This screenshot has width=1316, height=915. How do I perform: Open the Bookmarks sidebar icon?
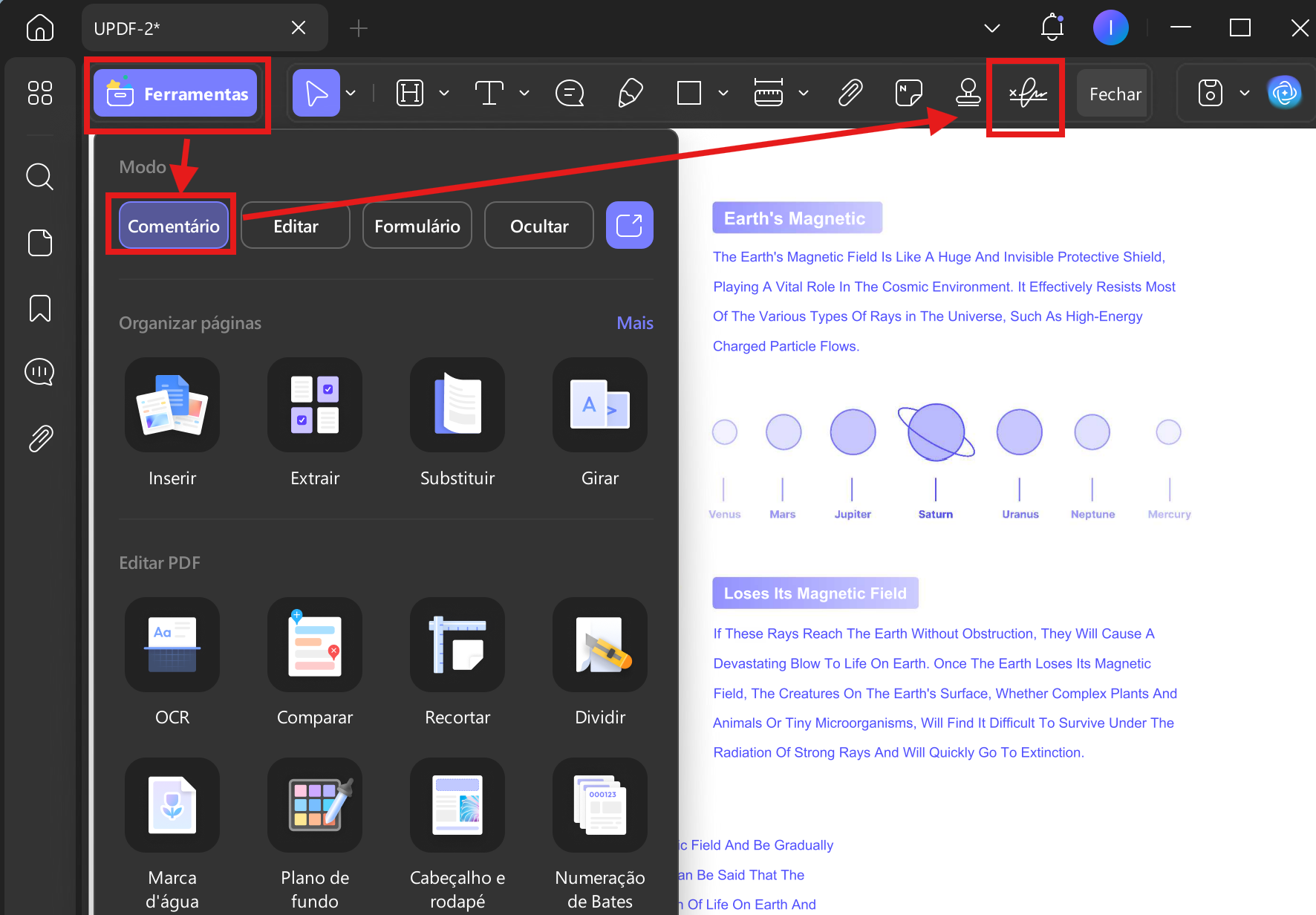[40, 307]
